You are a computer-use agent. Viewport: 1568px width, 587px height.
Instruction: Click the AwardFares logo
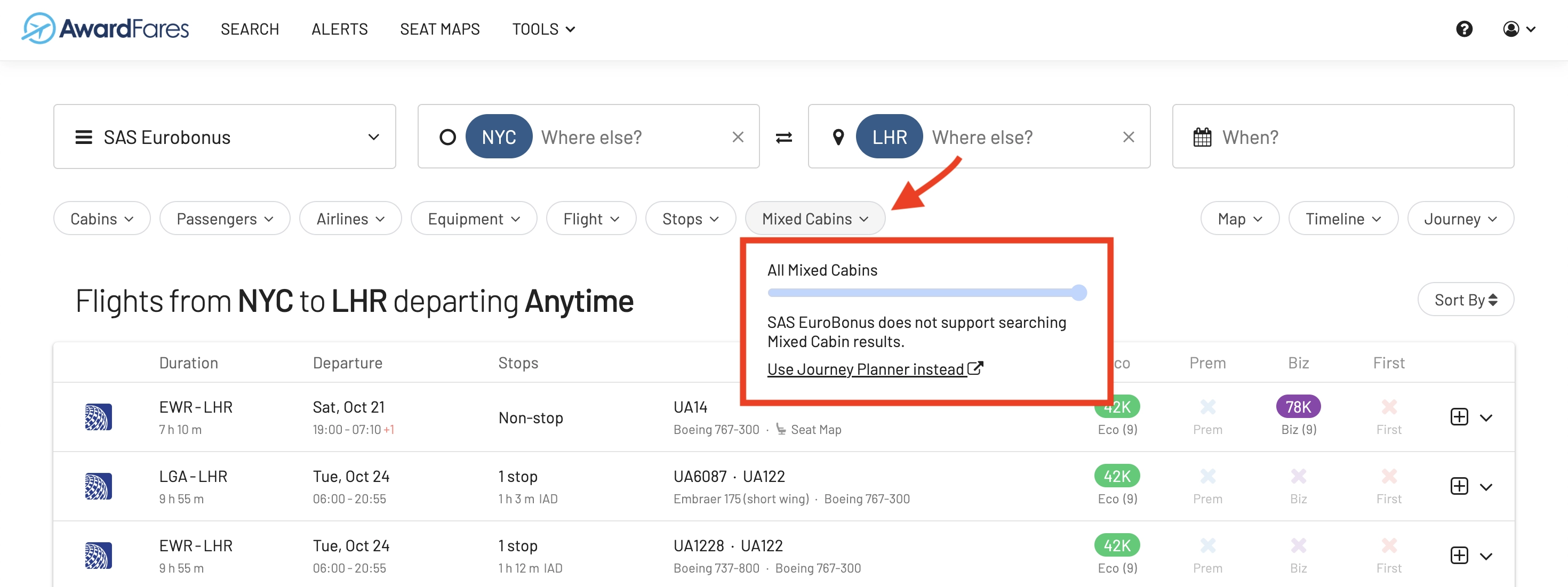coord(105,29)
